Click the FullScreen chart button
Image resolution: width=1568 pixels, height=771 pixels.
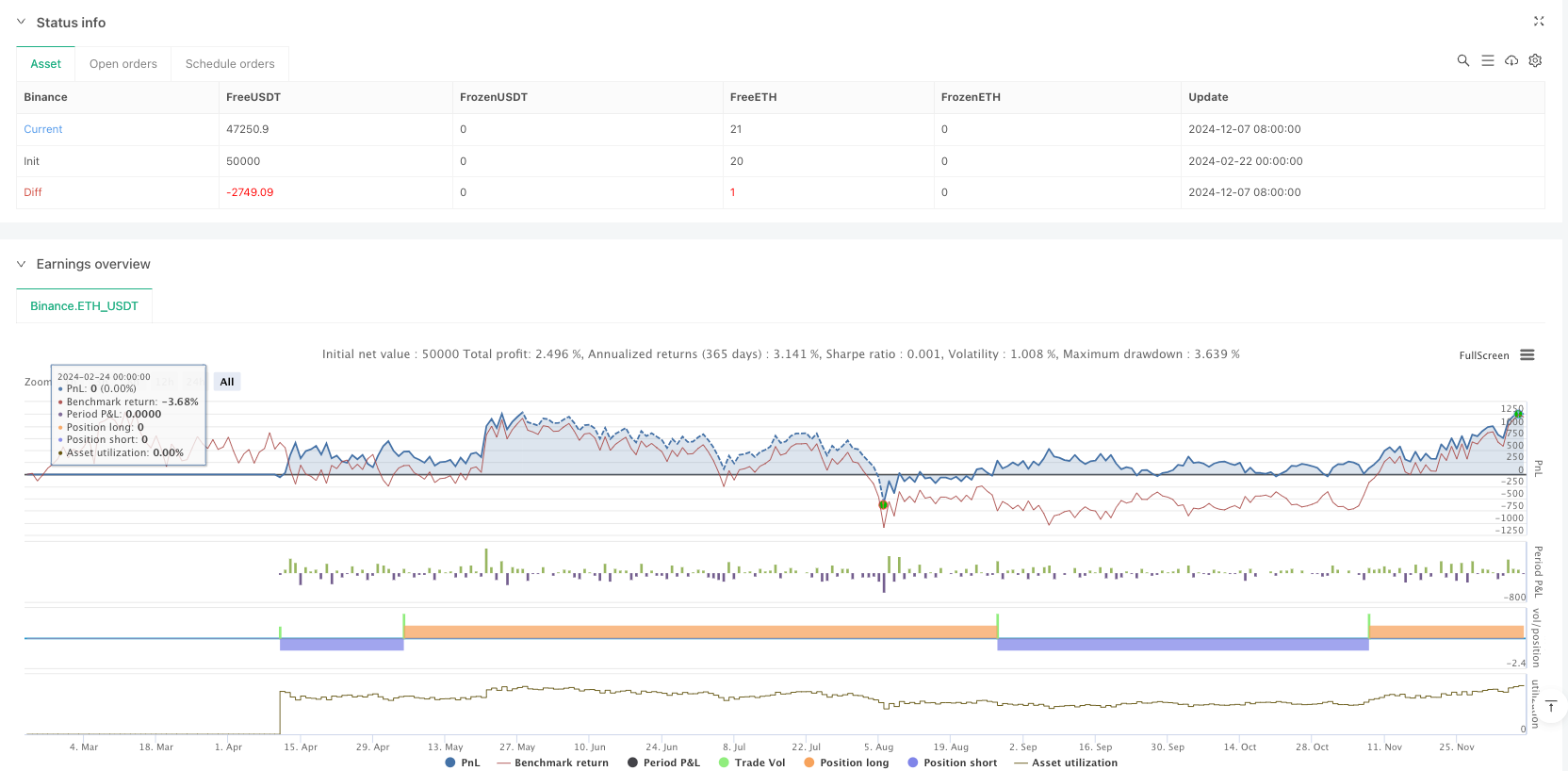click(x=1483, y=355)
